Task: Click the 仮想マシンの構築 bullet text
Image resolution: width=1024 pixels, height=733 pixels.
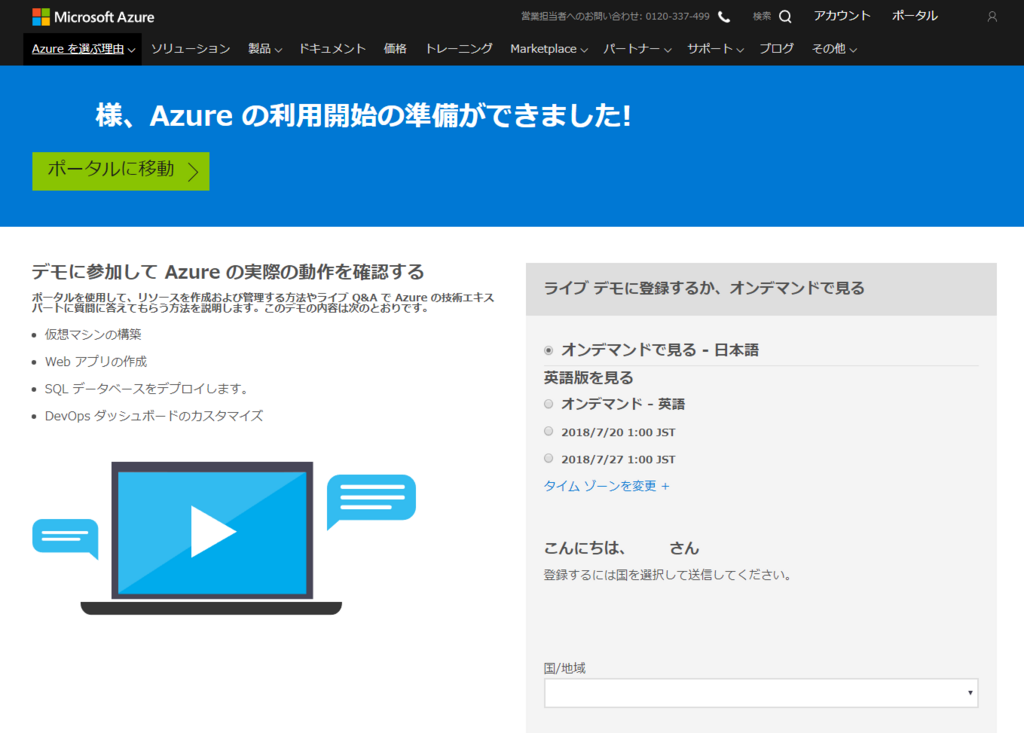Action: [x=93, y=334]
